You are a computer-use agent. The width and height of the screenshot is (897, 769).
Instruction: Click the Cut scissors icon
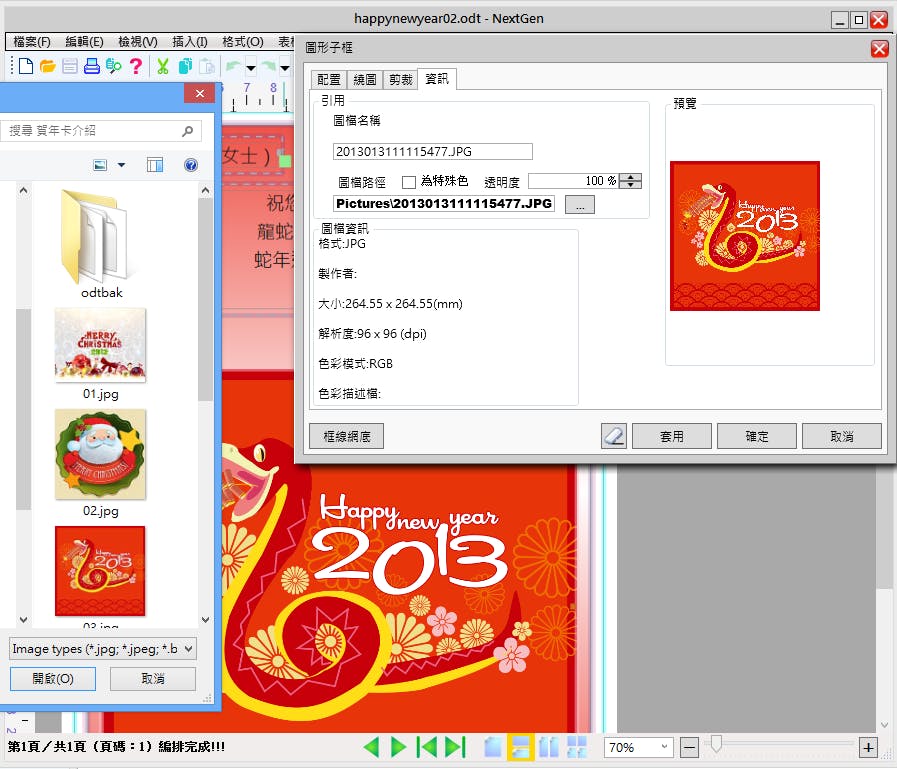click(x=163, y=67)
